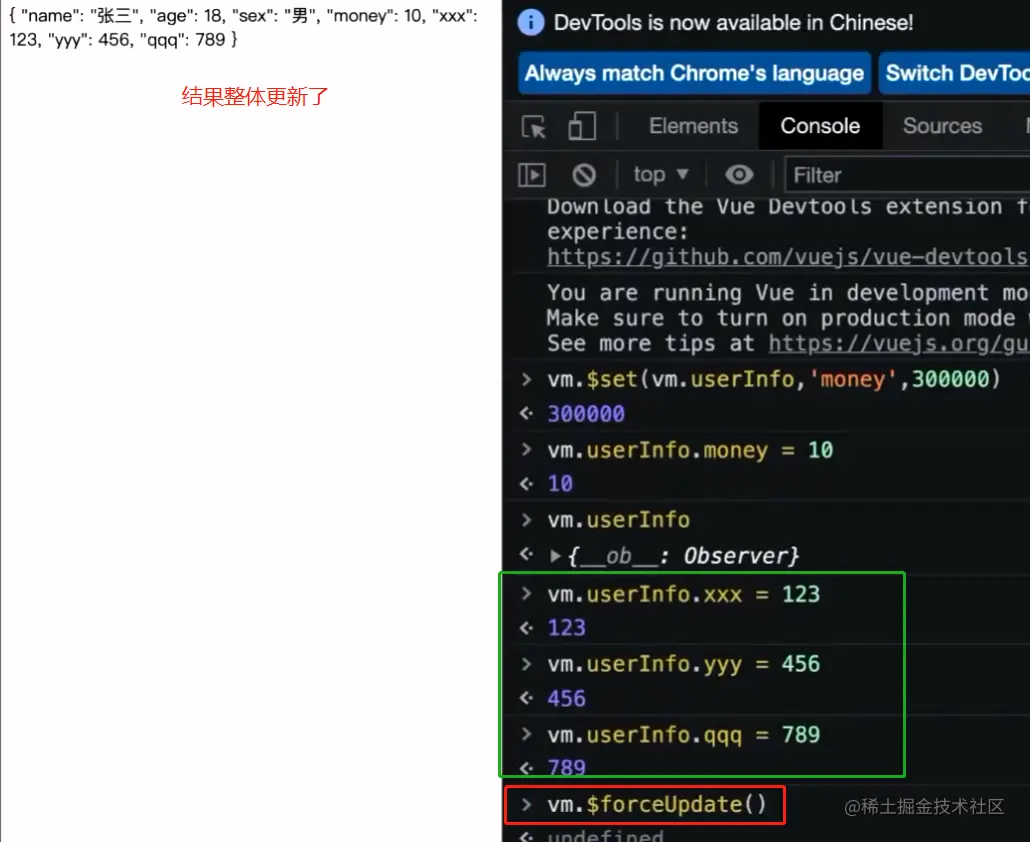1030x842 pixels.
Task: Click the rendered userInfo JSON text on page
Action: tap(244, 28)
